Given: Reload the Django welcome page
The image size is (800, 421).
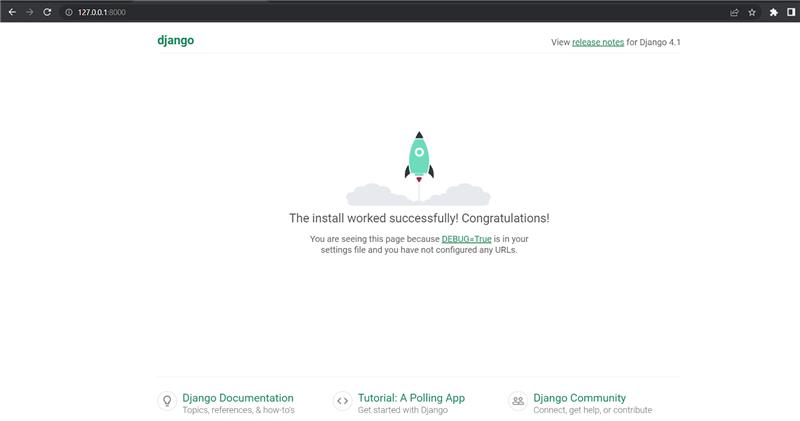Looking at the screenshot, I should click(47, 12).
